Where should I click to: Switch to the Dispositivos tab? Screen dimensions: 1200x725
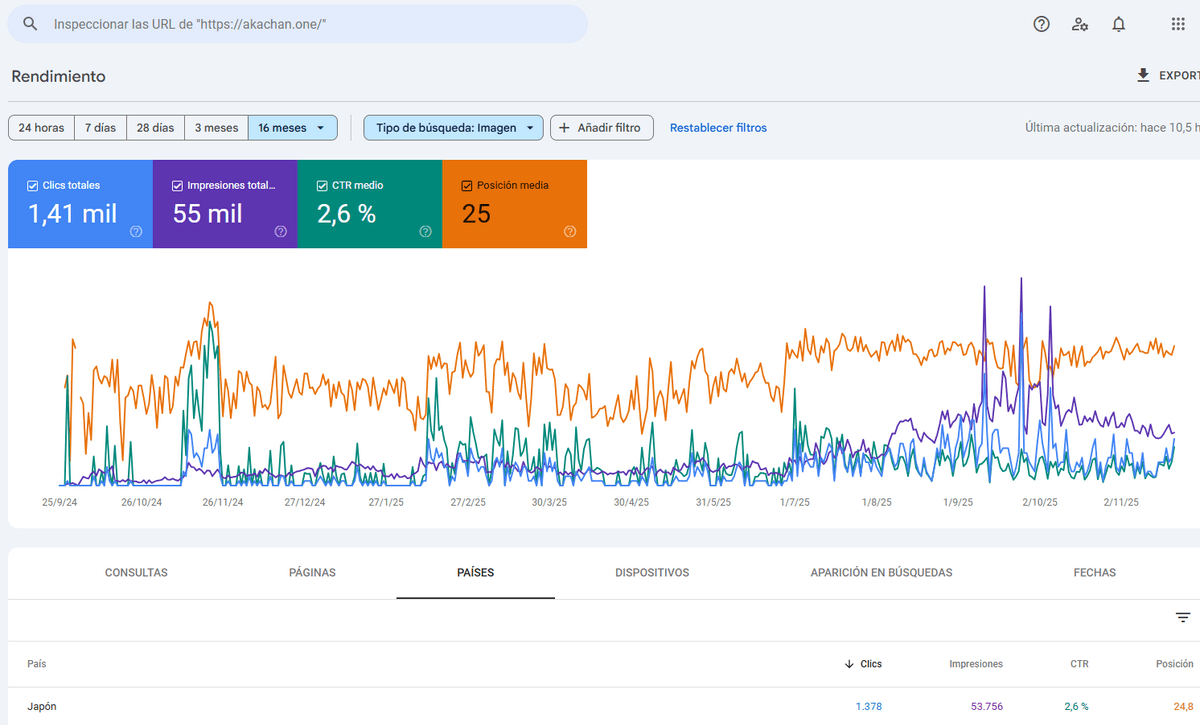pos(652,573)
